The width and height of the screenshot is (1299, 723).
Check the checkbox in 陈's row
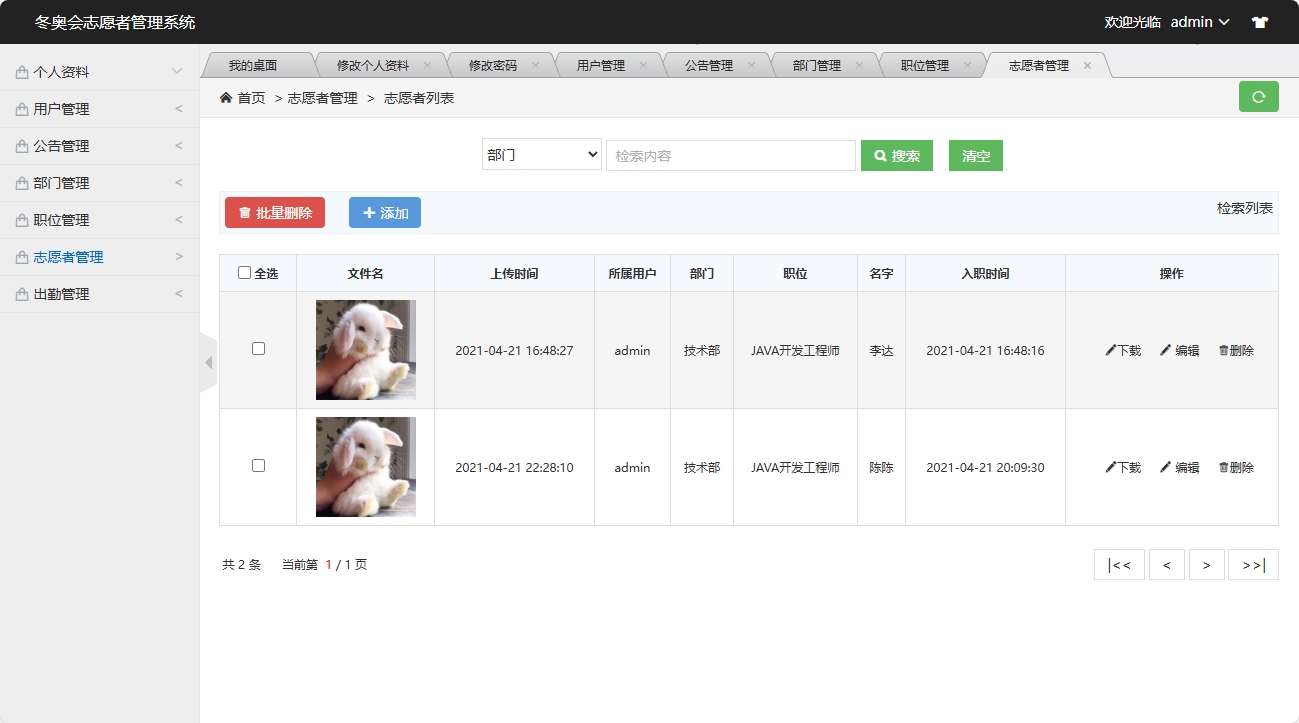click(258, 466)
